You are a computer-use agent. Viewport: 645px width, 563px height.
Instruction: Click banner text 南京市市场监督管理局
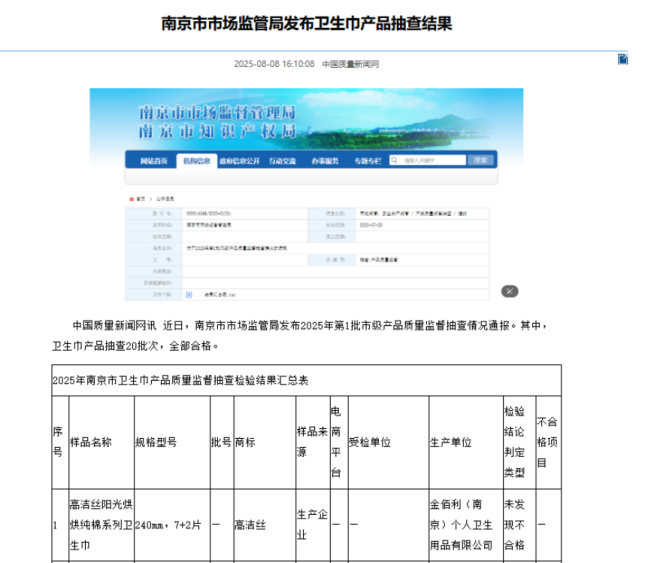click(x=217, y=112)
